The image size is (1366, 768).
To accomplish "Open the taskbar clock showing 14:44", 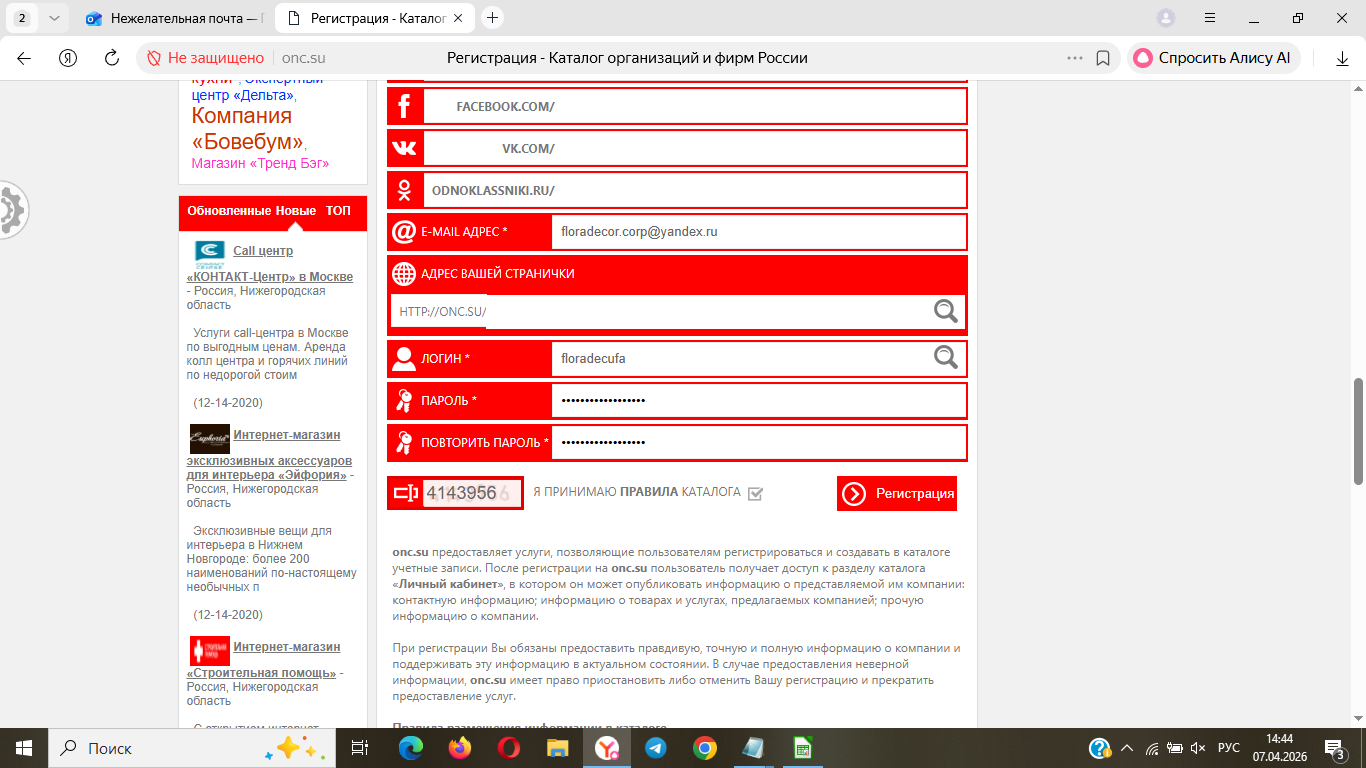I will click(x=1279, y=748).
